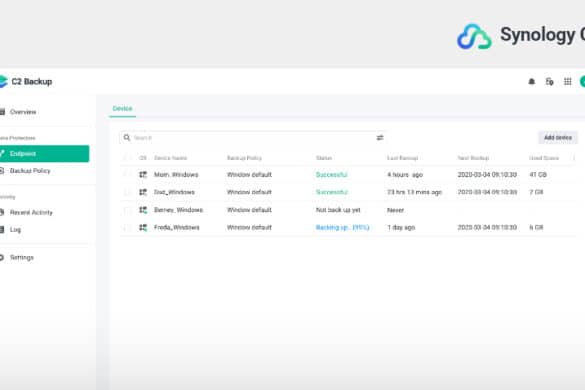
Task: Open Backup Policy in the sidebar
Action: [44, 171]
